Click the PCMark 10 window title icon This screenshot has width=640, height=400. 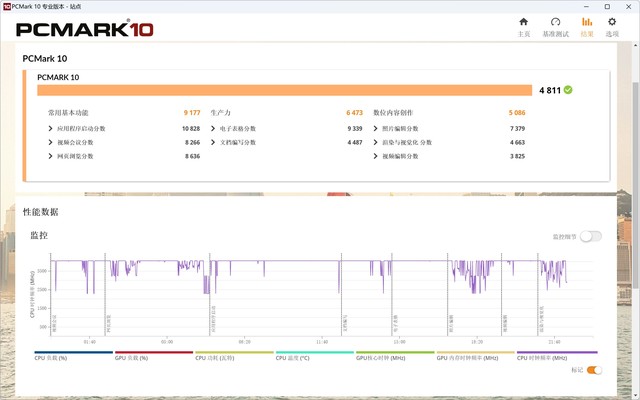coord(6,7)
